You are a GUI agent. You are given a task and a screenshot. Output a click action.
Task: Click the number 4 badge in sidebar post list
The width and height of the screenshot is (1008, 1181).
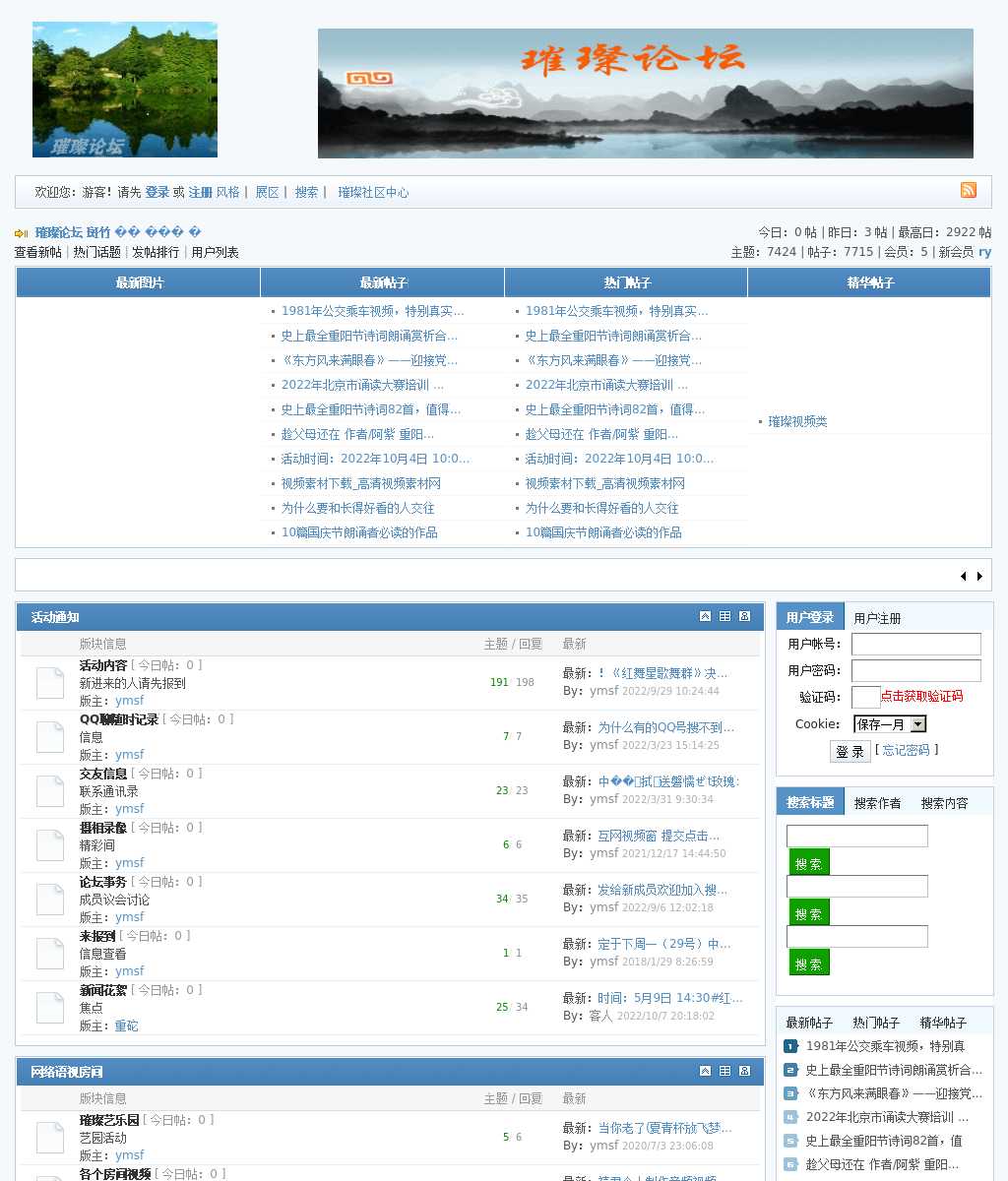click(x=790, y=1117)
